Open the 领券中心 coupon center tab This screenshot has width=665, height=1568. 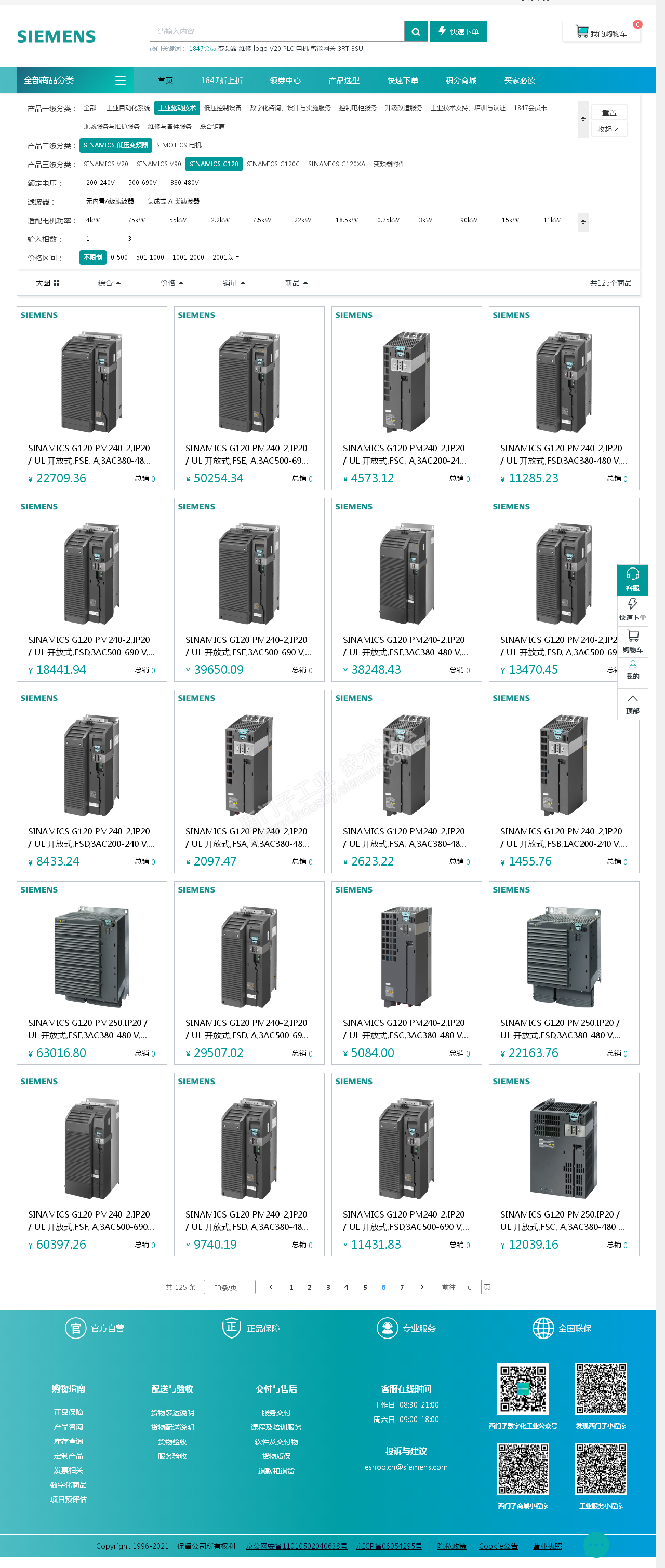(285, 80)
